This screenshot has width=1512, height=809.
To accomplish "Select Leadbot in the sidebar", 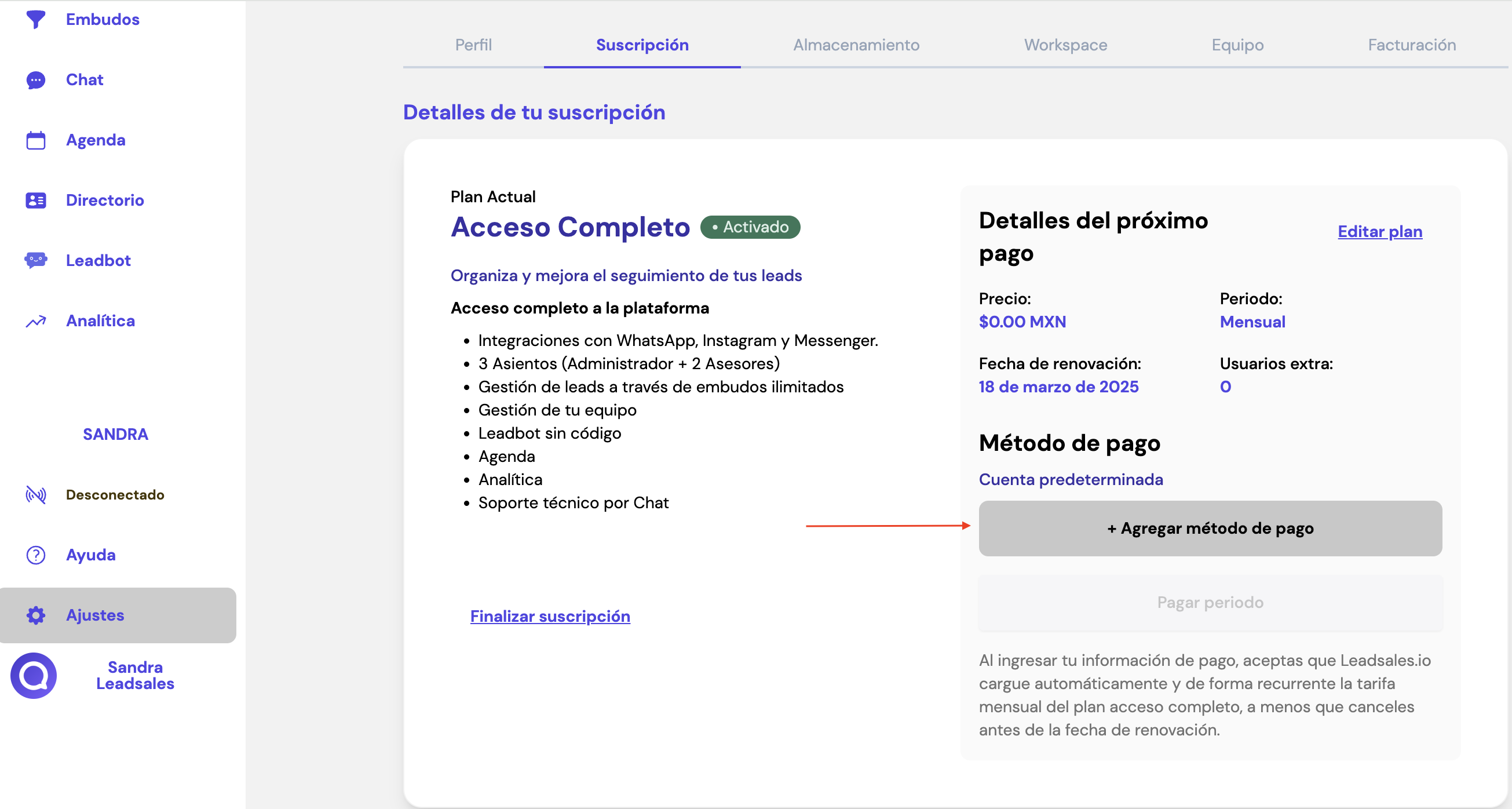I will (x=98, y=261).
